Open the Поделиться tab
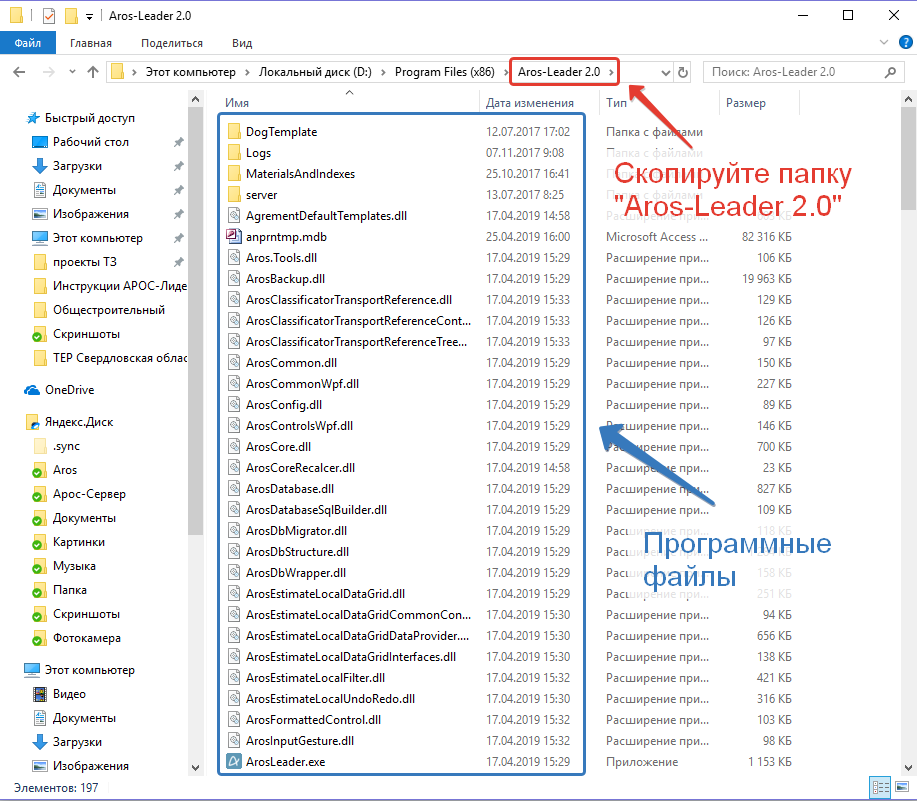The height and width of the screenshot is (801, 917). [171, 43]
